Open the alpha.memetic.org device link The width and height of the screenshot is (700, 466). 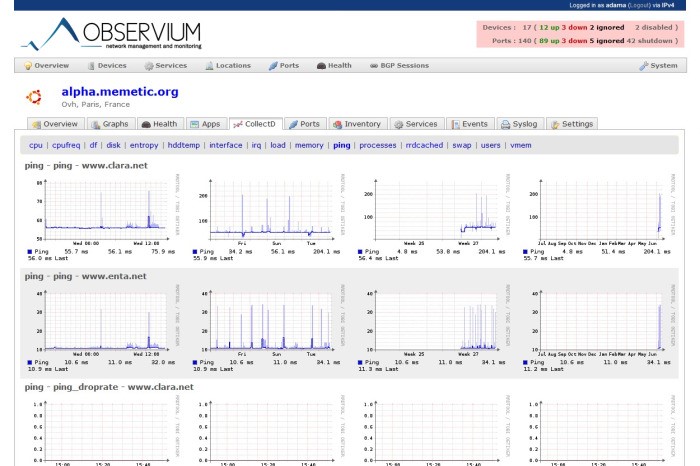119,92
